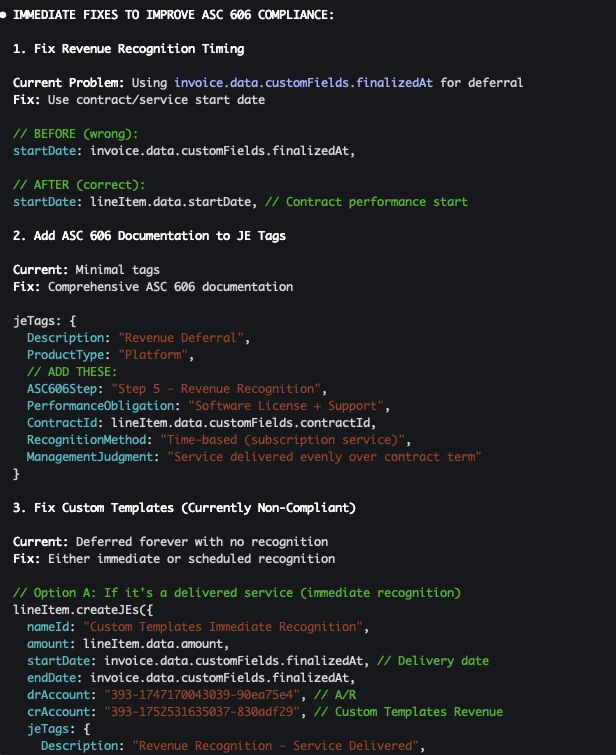This screenshot has height=755, width=616.
Task: Click the '3. Fix Custom Templates' heading
Action: click(184, 508)
